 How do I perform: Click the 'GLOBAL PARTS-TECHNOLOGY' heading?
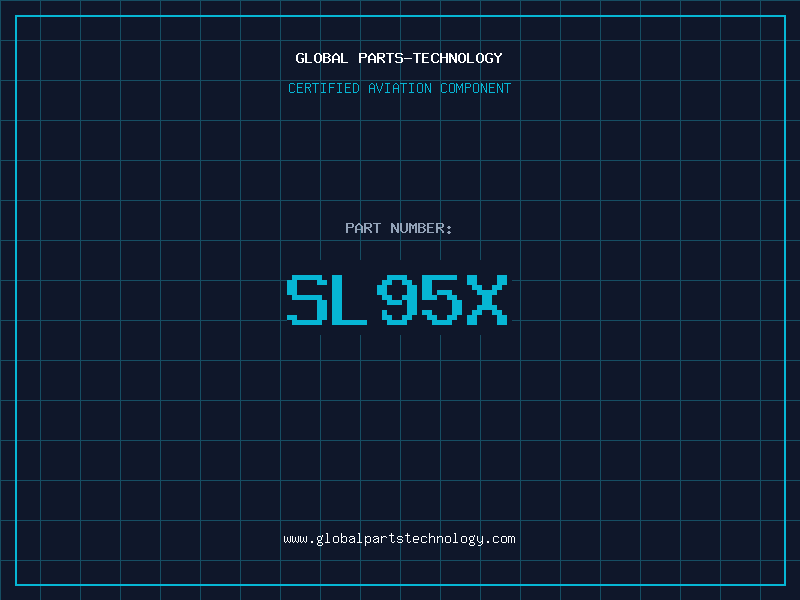point(399,58)
